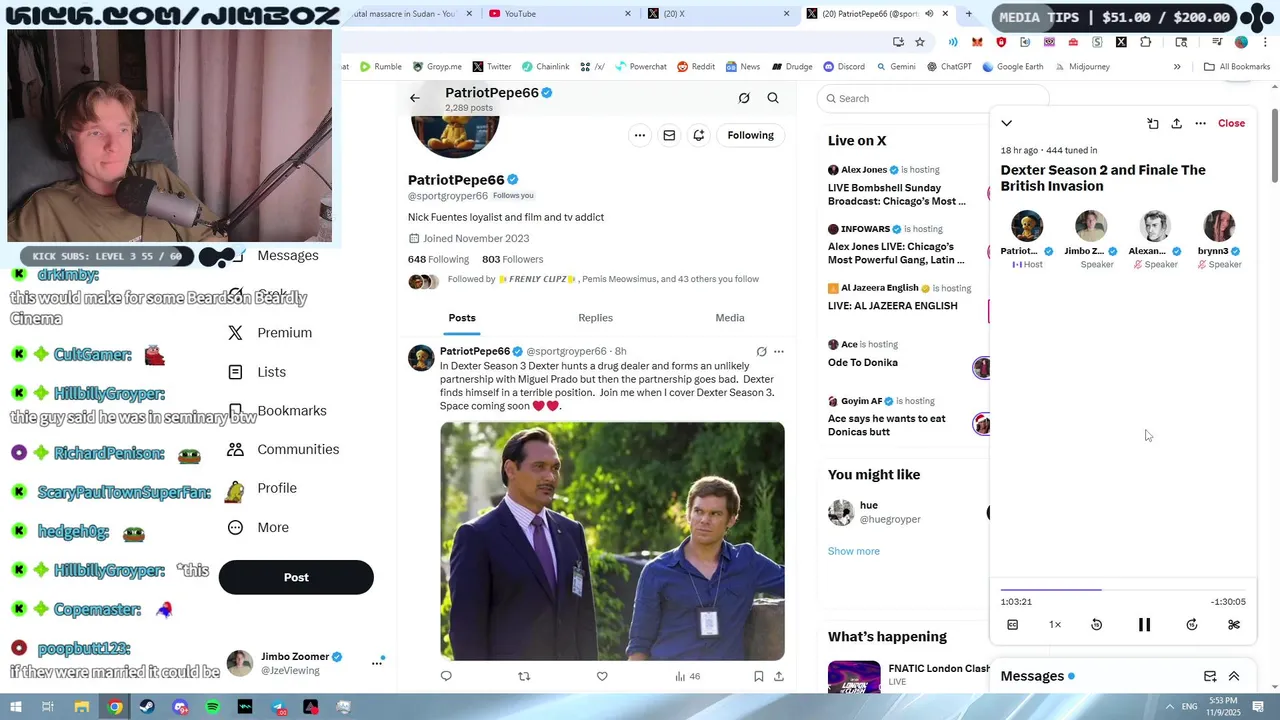Close the Space panel
Viewport: 1280px width, 720px height.
tap(1231, 124)
